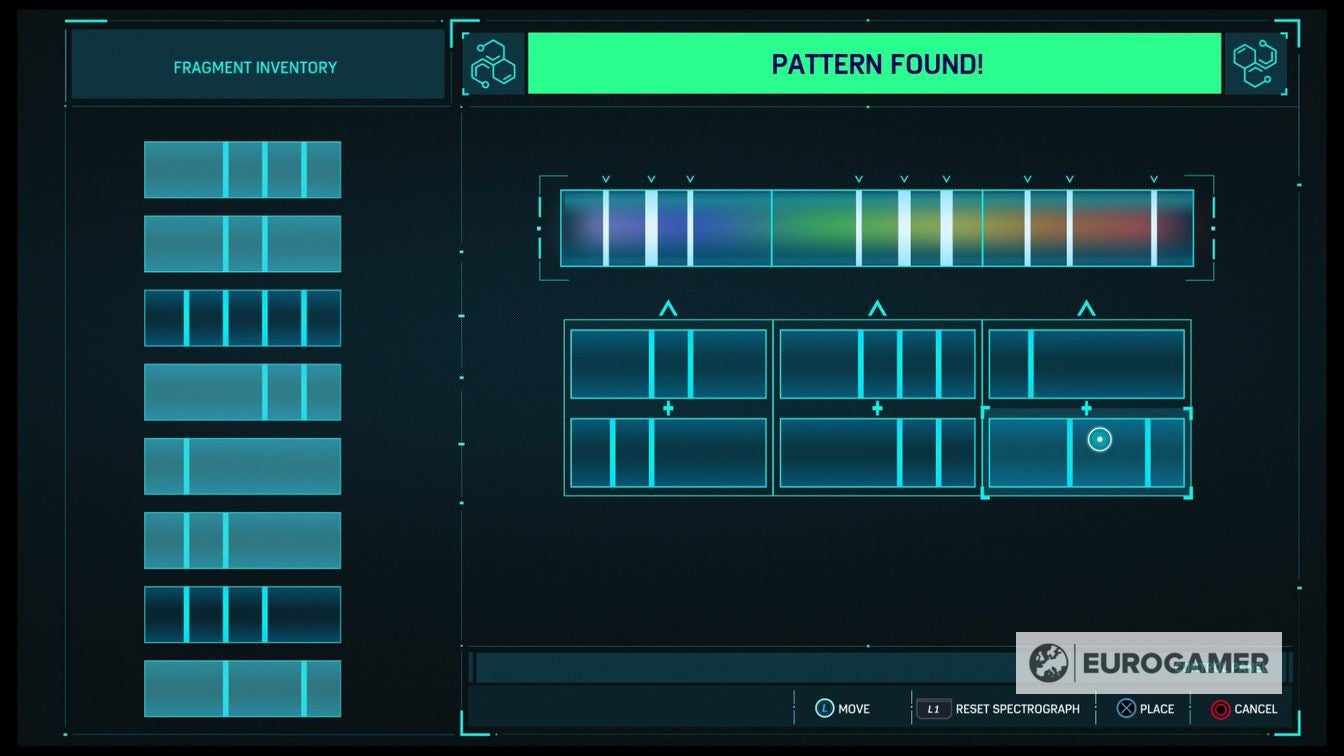Image resolution: width=1344 pixels, height=756 pixels.
Task: Select the four-line dark fragment in inventory
Action: pyautogui.click(x=242, y=318)
